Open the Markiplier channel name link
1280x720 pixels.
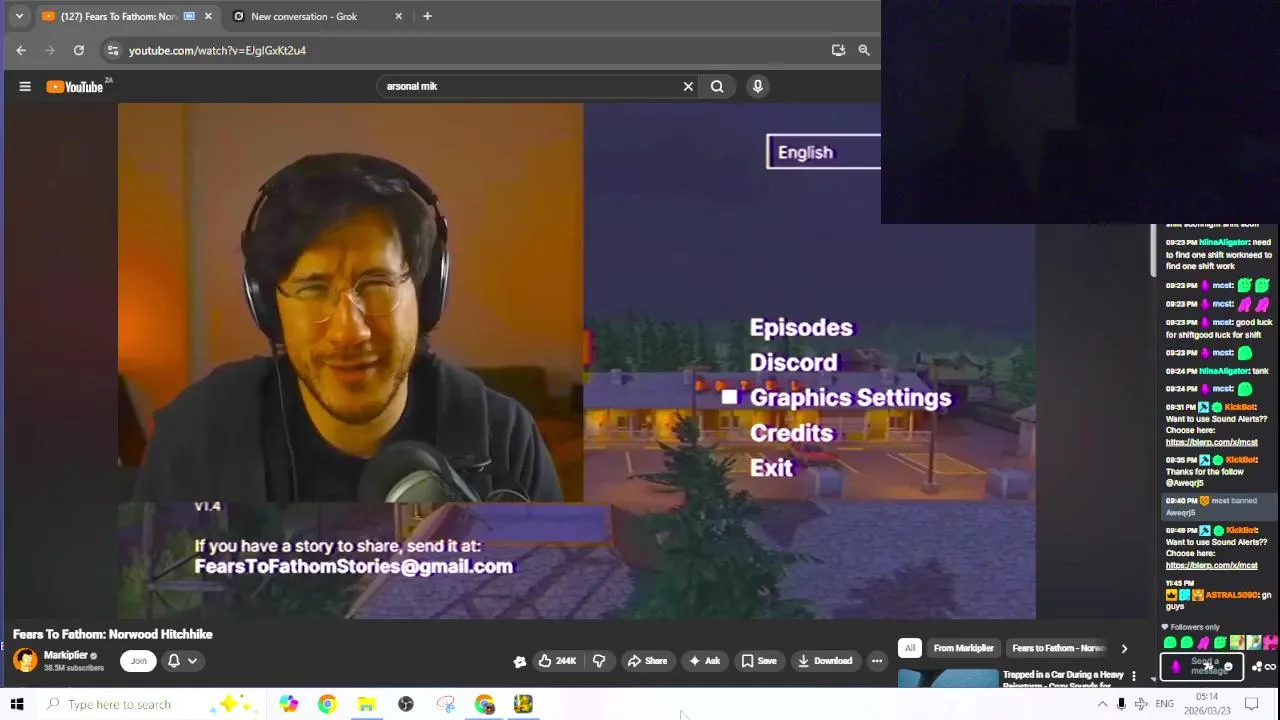pos(66,655)
